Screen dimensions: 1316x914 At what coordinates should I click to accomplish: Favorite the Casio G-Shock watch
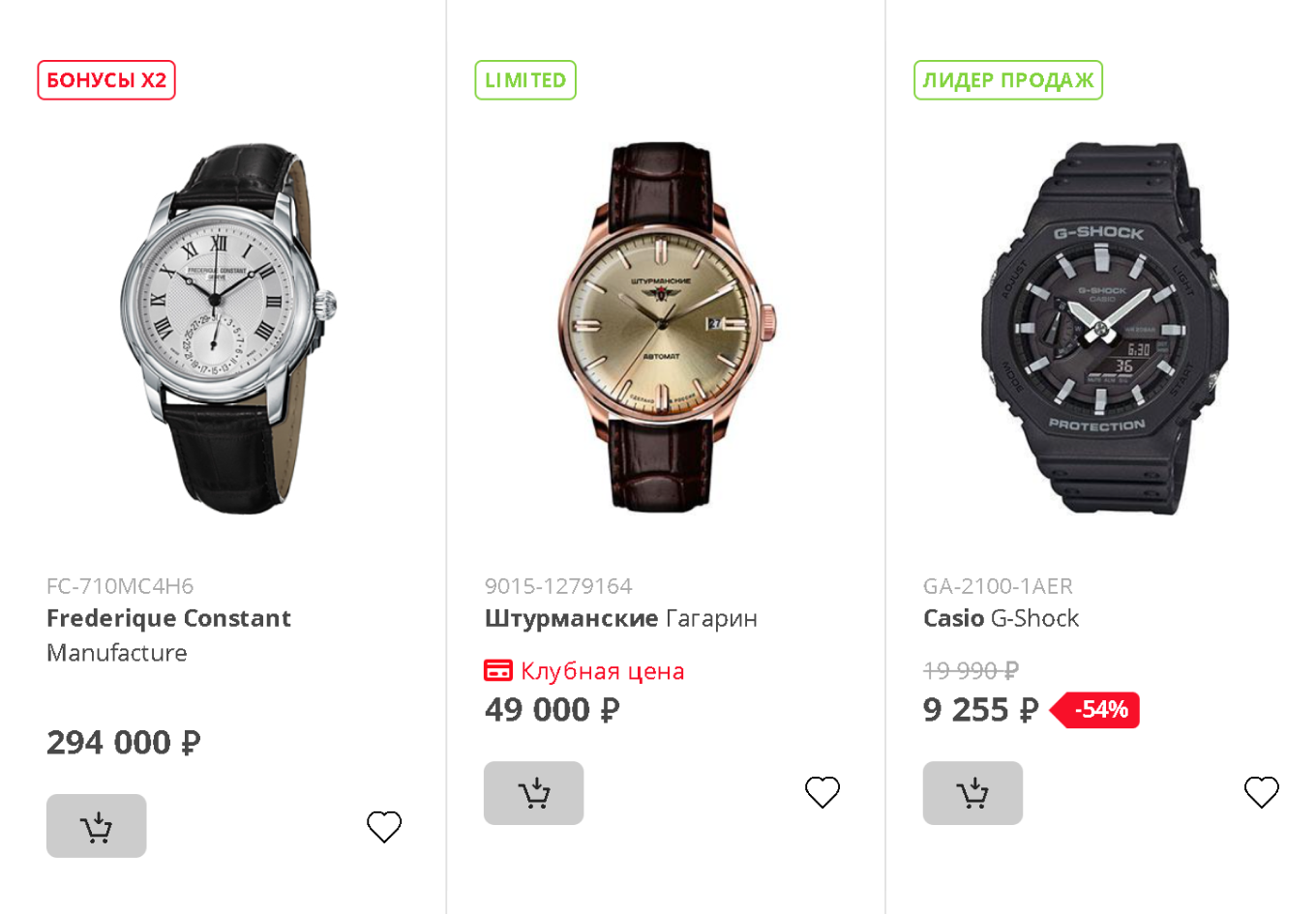[1261, 792]
